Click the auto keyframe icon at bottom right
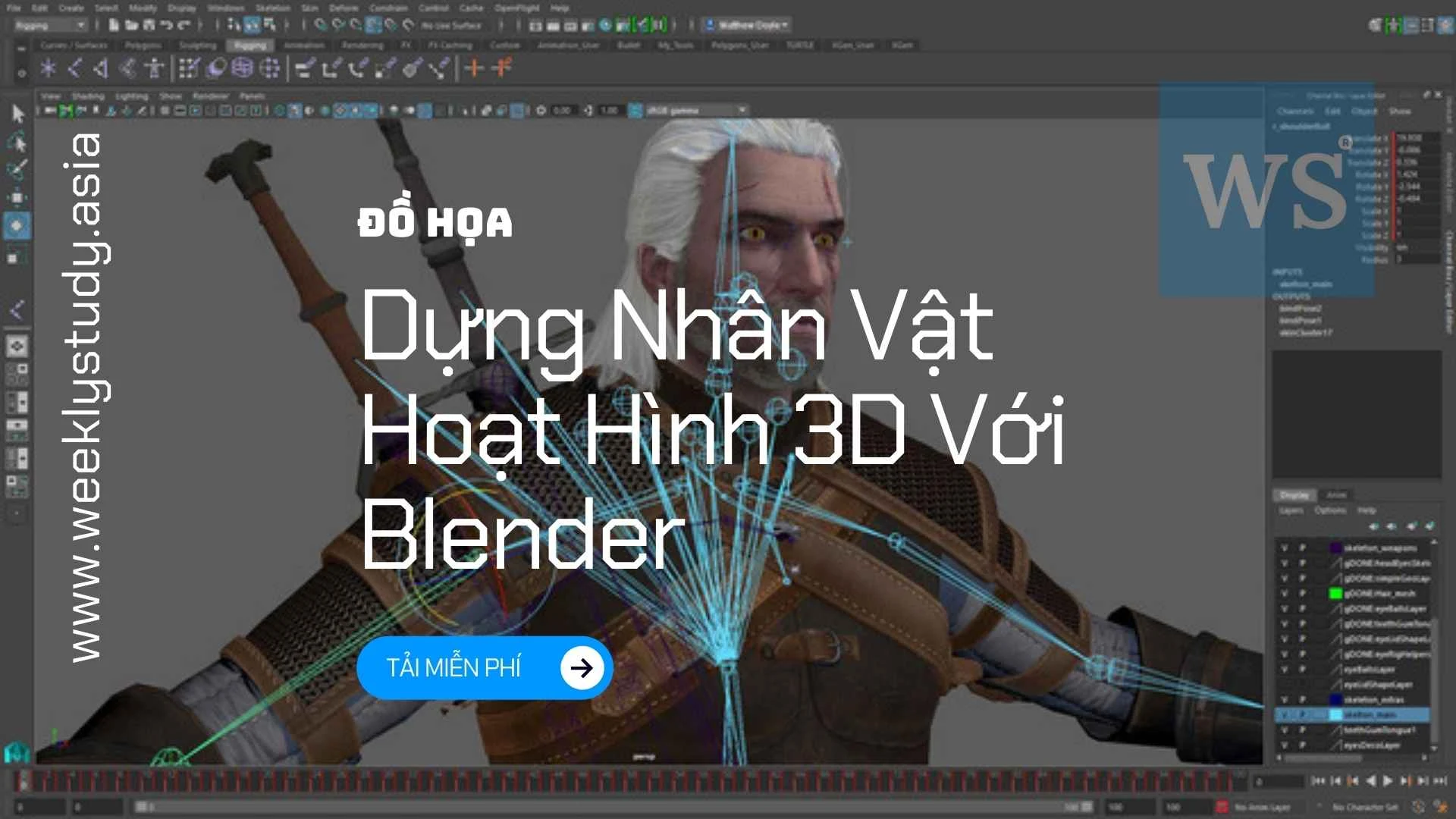The width and height of the screenshot is (1456, 819). click(1418, 807)
